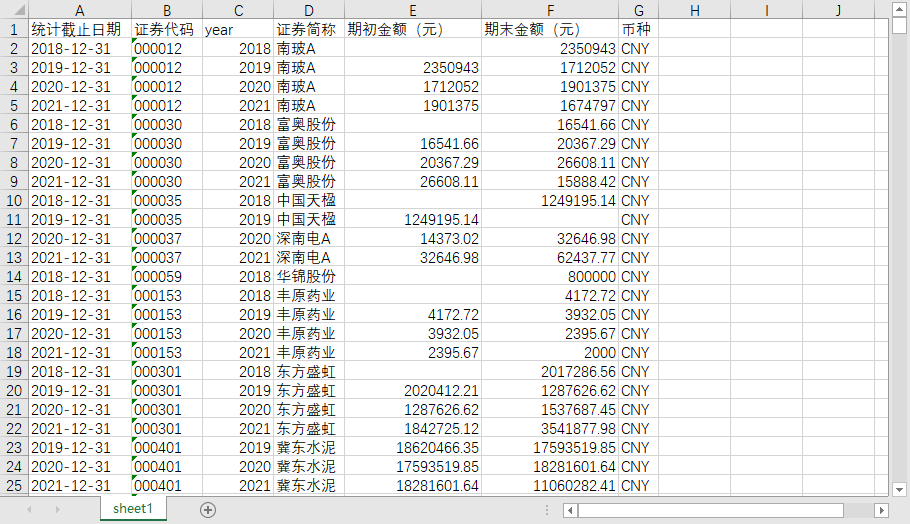Select the 证券代码 header cell
Image resolution: width=910 pixels, height=524 pixels.
coord(166,30)
